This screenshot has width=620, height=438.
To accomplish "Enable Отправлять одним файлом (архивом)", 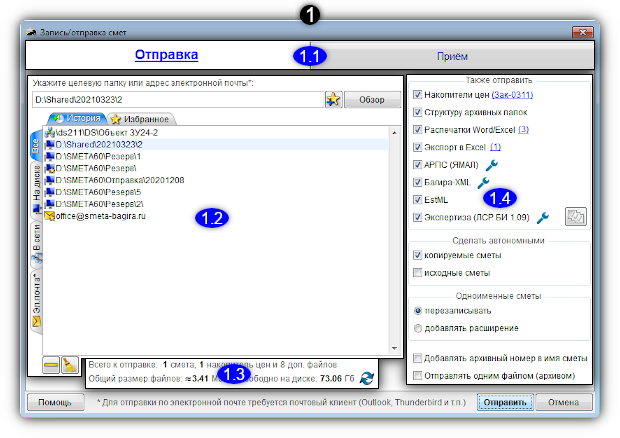I will [x=417, y=375].
